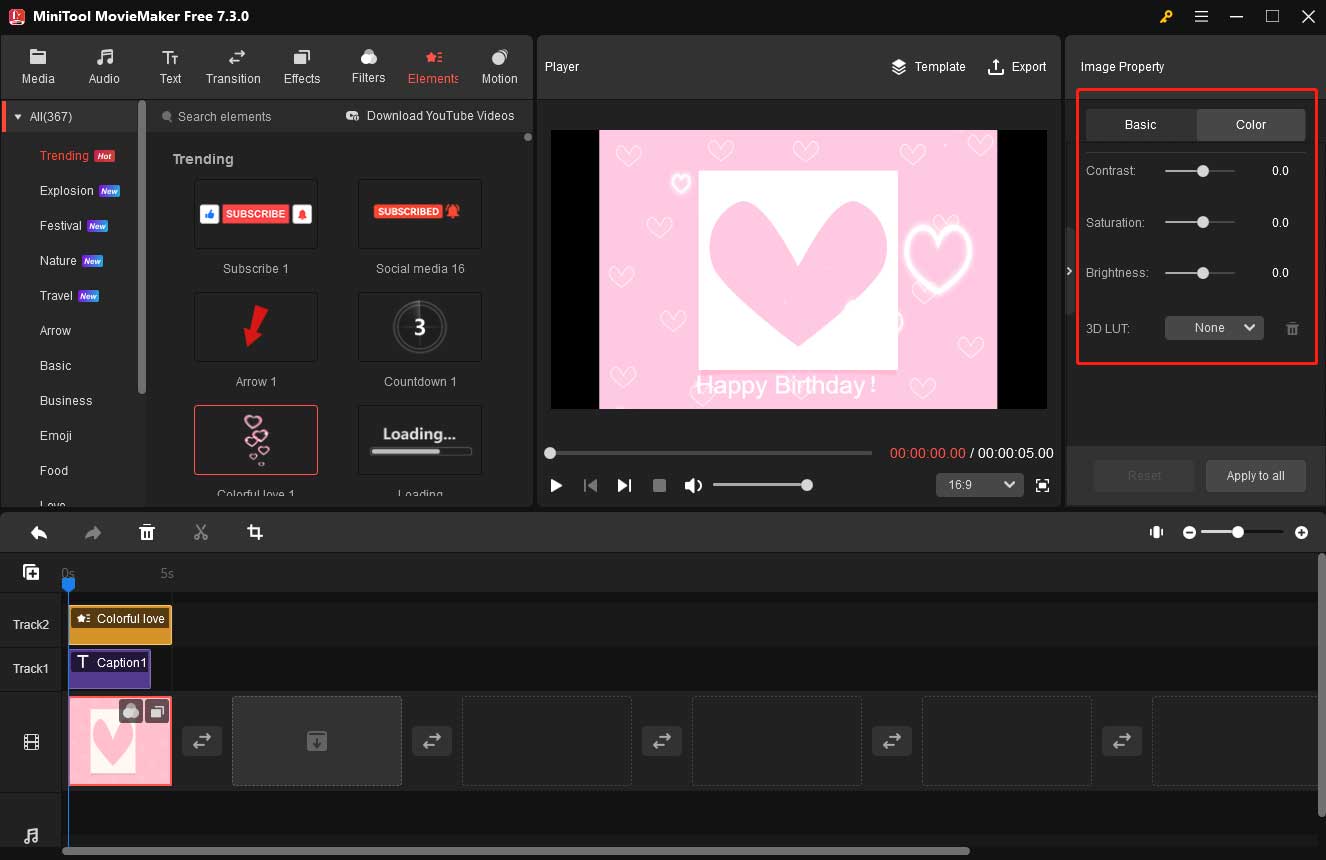Open the Audio tab
Viewport: 1326px width, 860px height.
click(104, 66)
